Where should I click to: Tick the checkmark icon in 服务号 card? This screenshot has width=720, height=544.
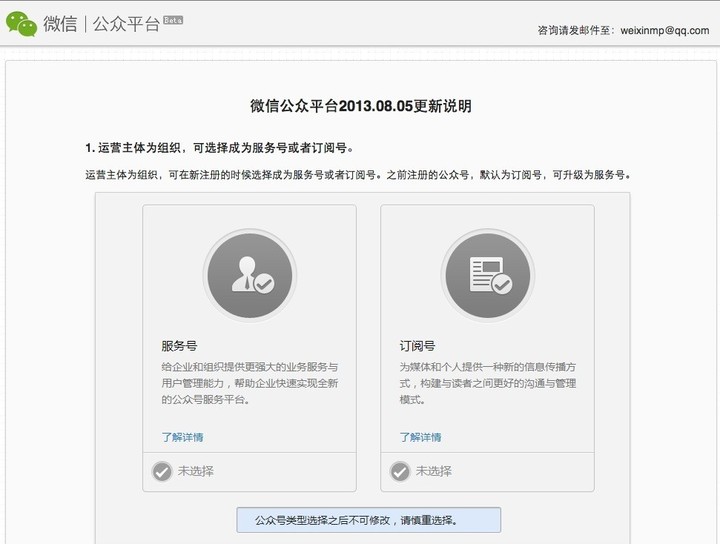click(x=161, y=471)
